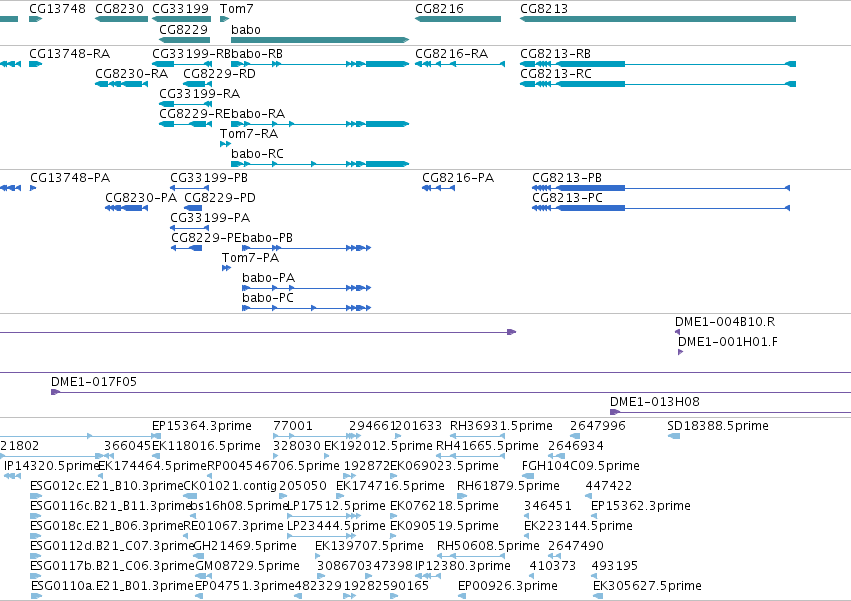Select the CG33199-PB protein label
Viewport: 851px width, 601px height.
(209, 178)
